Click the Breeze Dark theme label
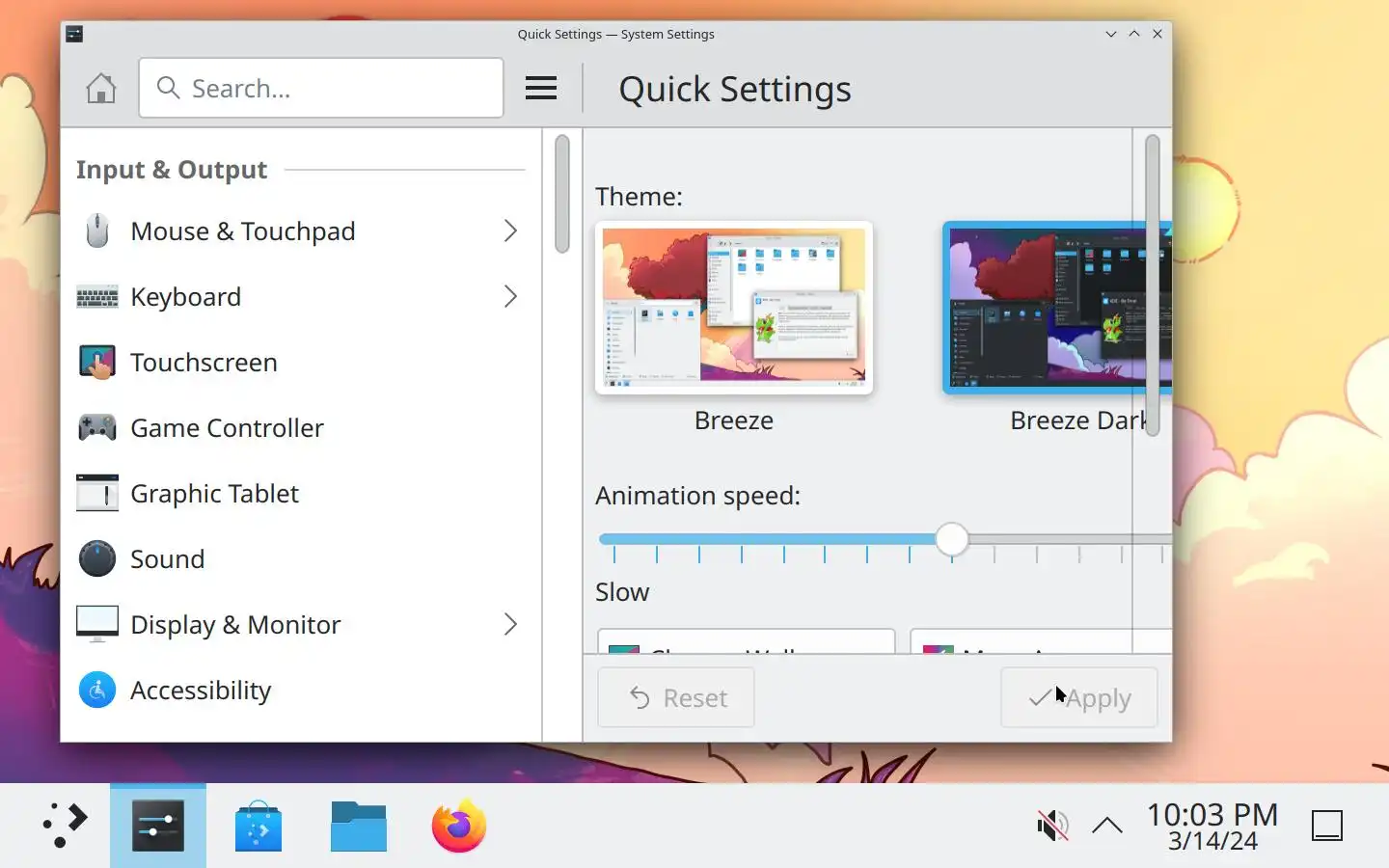This screenshot has width=1389, height=868. tap(1078, 420)
